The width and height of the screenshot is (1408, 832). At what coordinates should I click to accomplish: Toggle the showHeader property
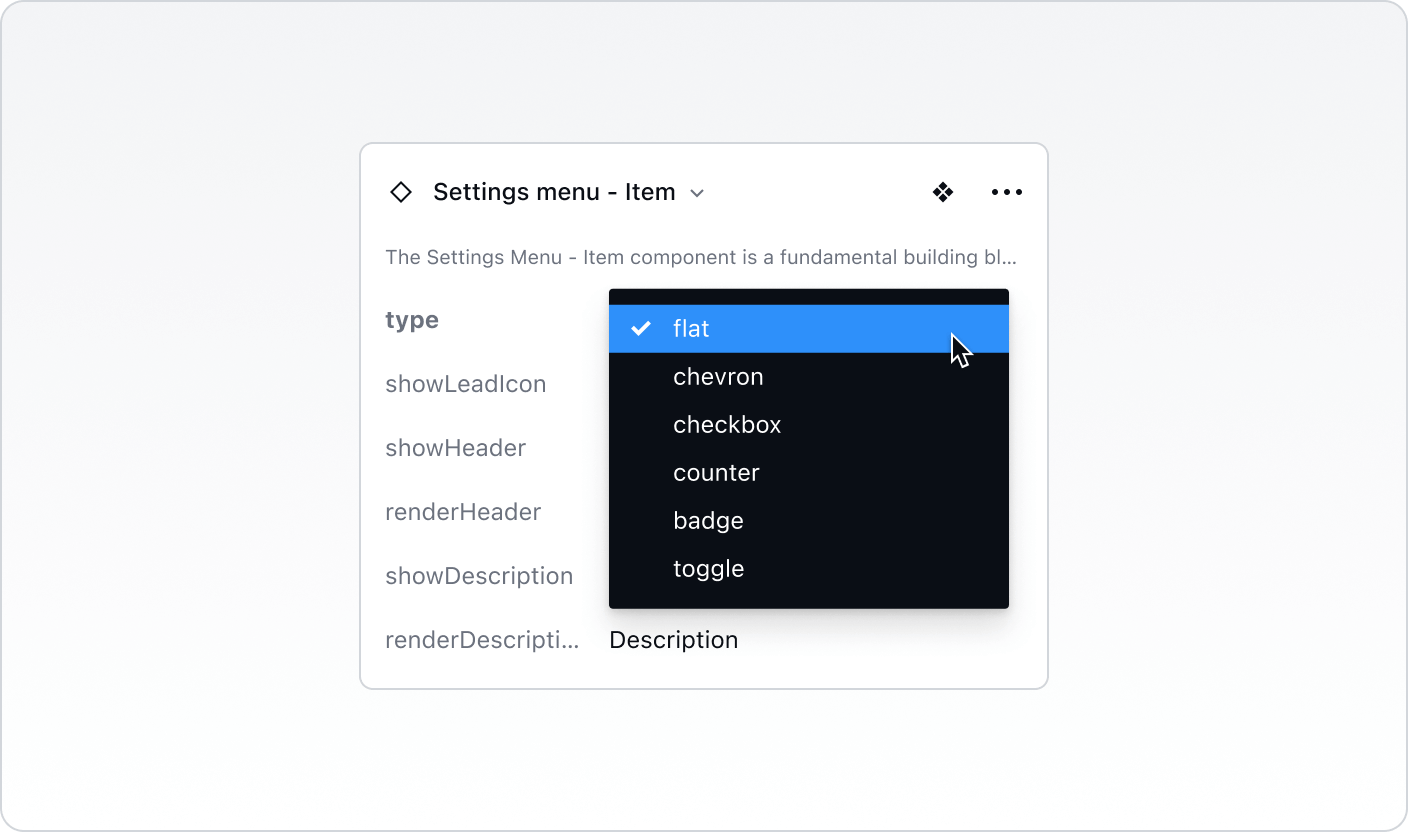coord(455,447)
